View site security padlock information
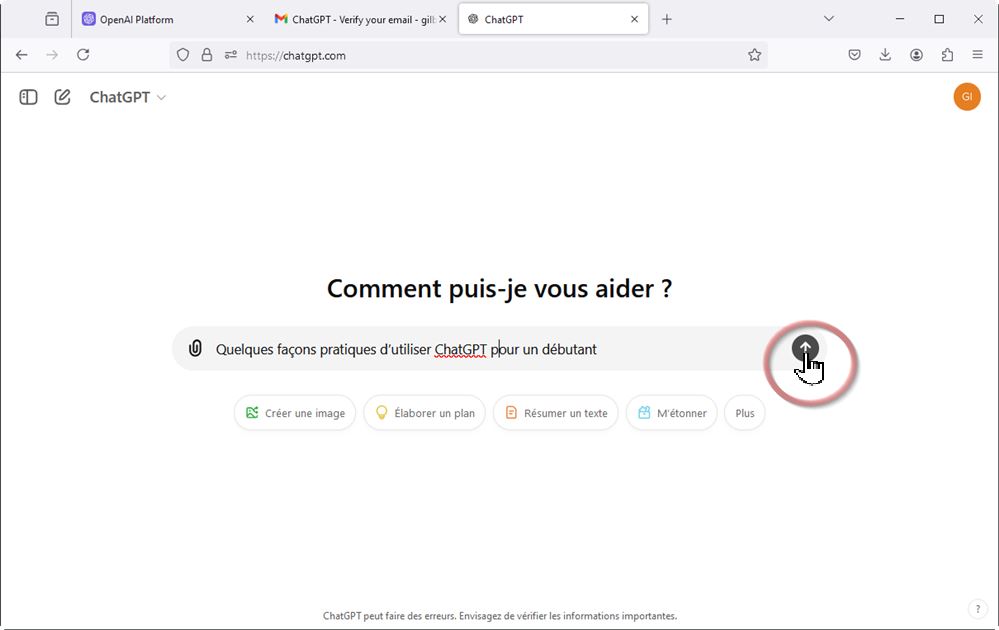Image resolution: width=999 pixels, height=630 pixels. click(206, 55)
